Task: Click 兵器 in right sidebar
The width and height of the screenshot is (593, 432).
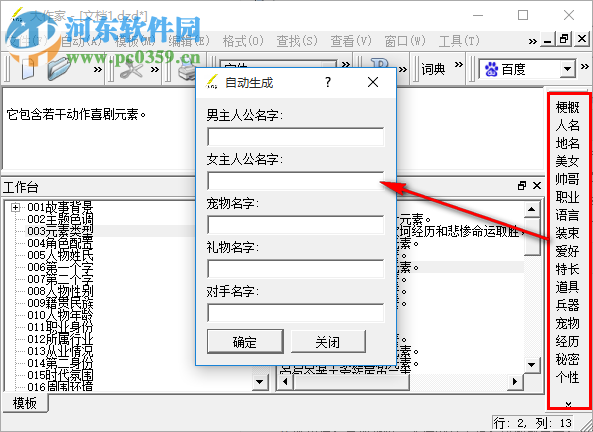Action: 567,305
